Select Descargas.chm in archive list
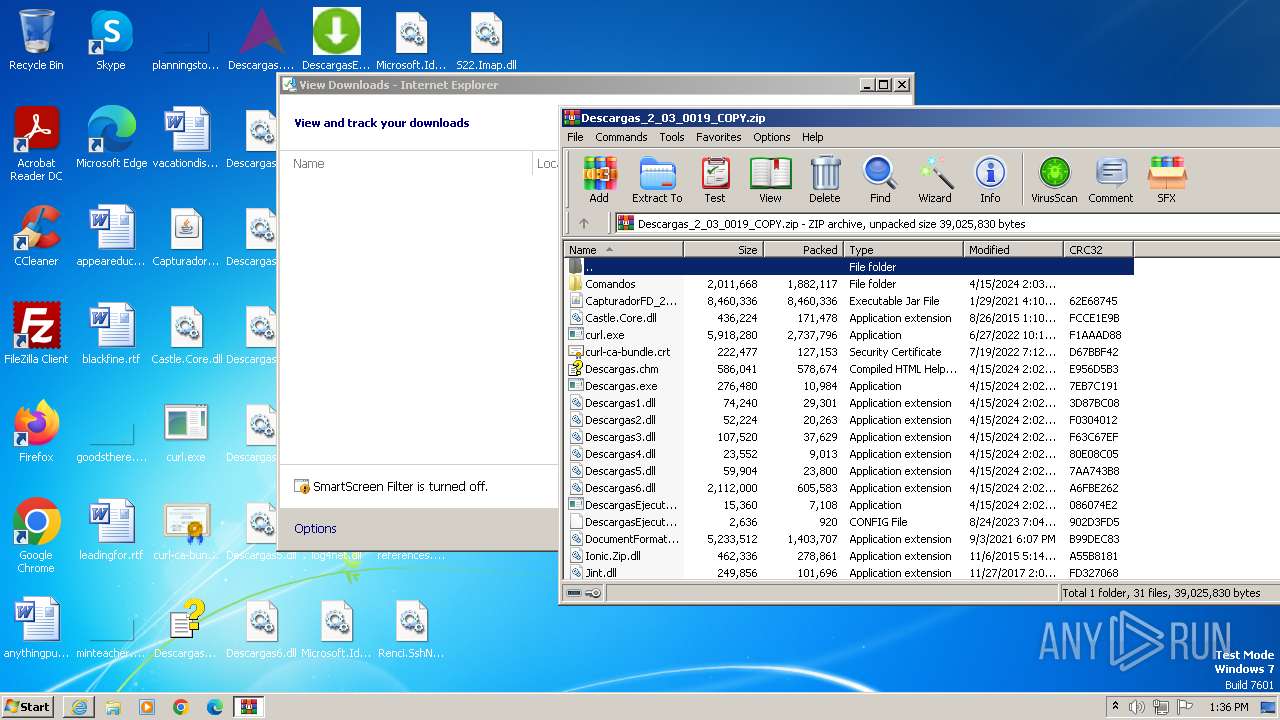The height and width of the screenshot is (720, 1280). pos(849,369)
